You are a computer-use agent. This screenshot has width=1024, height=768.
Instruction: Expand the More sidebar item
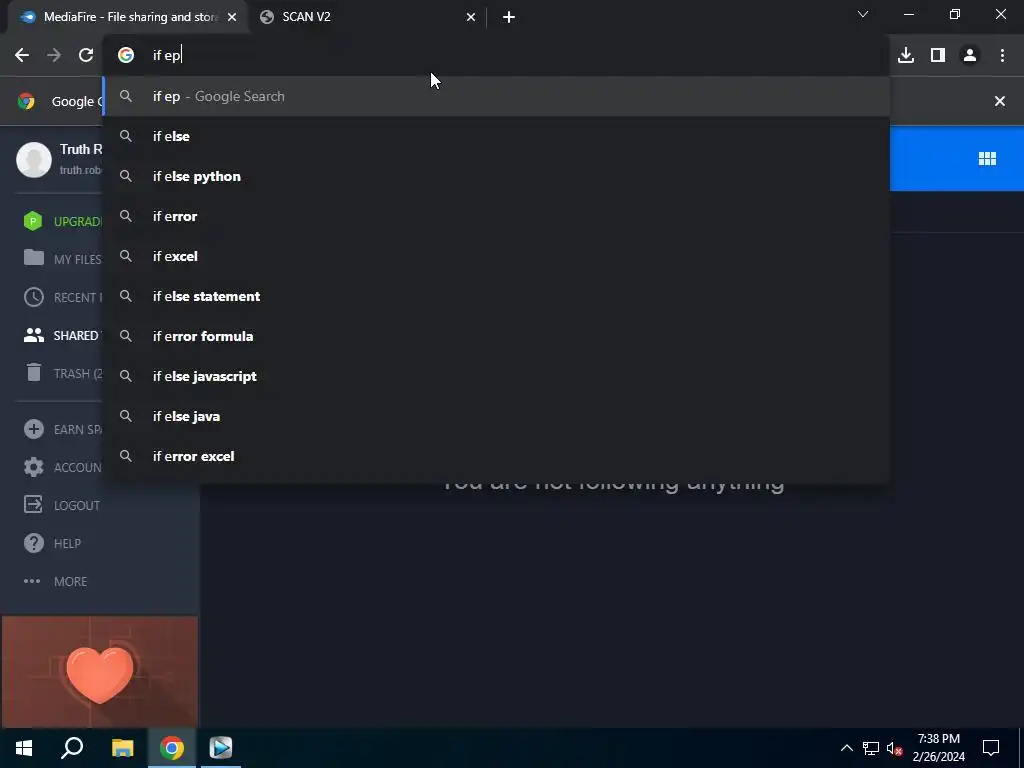tap(56, 581)
